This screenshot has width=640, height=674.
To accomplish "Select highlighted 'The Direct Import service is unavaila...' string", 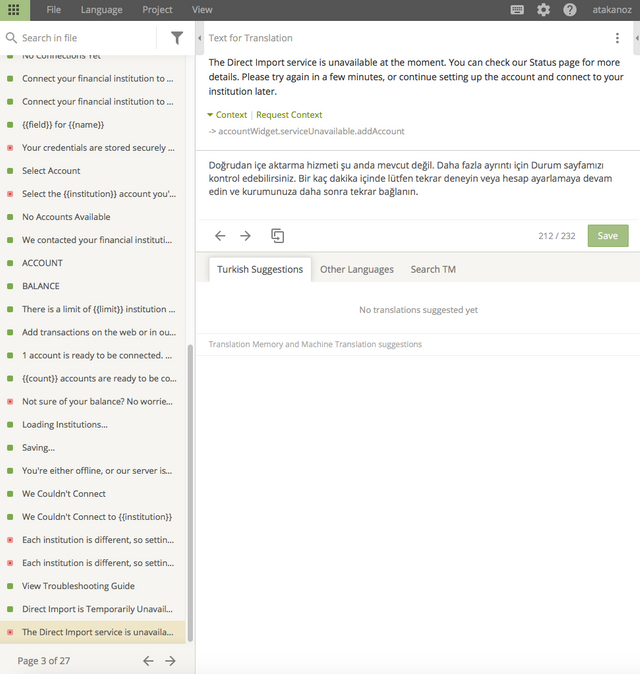I will coord(93,632).
